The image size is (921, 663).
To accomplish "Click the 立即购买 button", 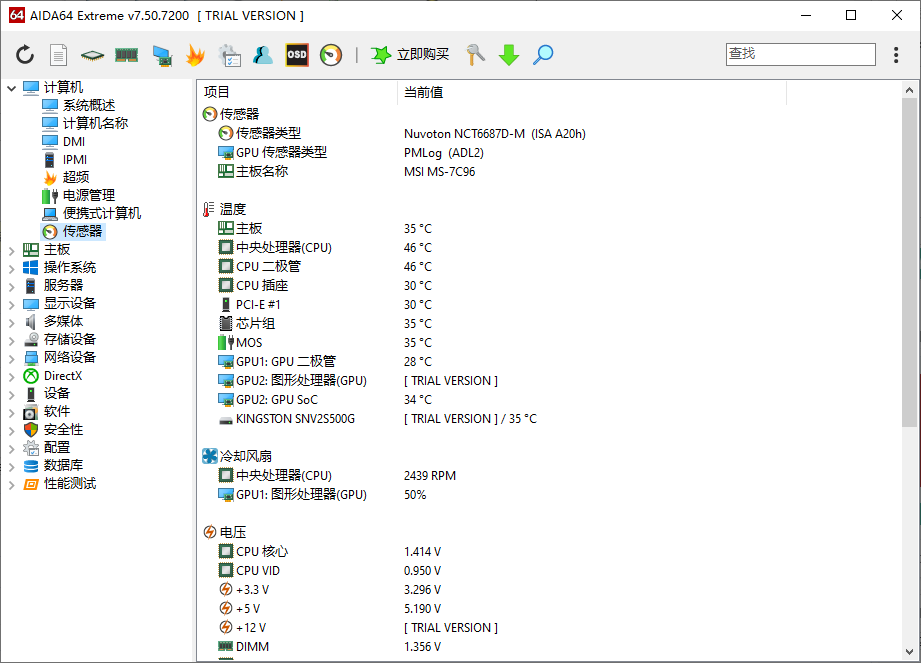I will coord(423,55).
